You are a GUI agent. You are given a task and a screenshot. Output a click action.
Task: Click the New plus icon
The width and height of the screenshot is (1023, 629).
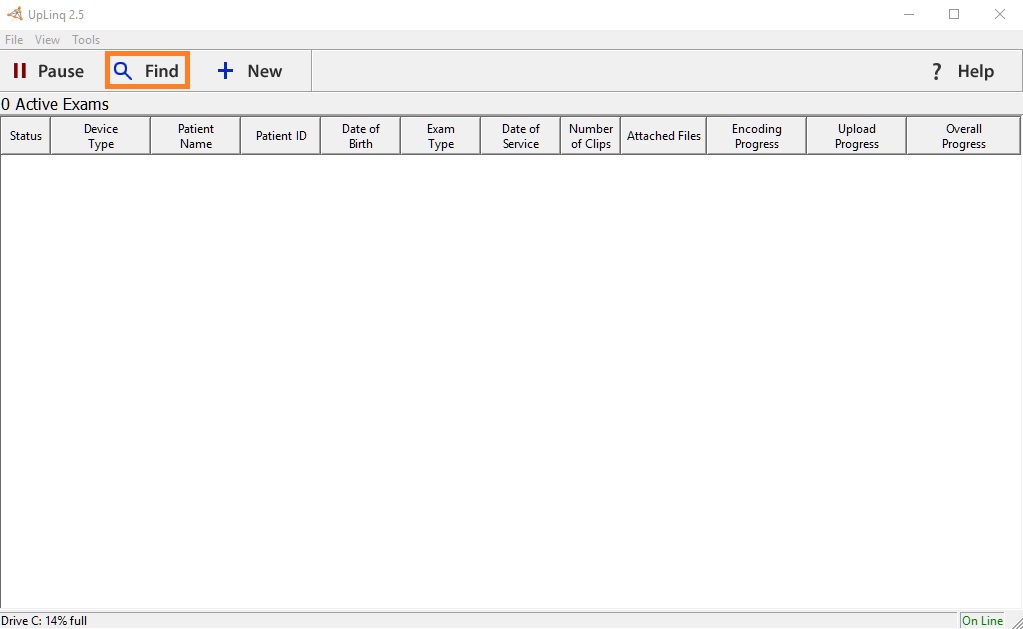tap(226, 71)
